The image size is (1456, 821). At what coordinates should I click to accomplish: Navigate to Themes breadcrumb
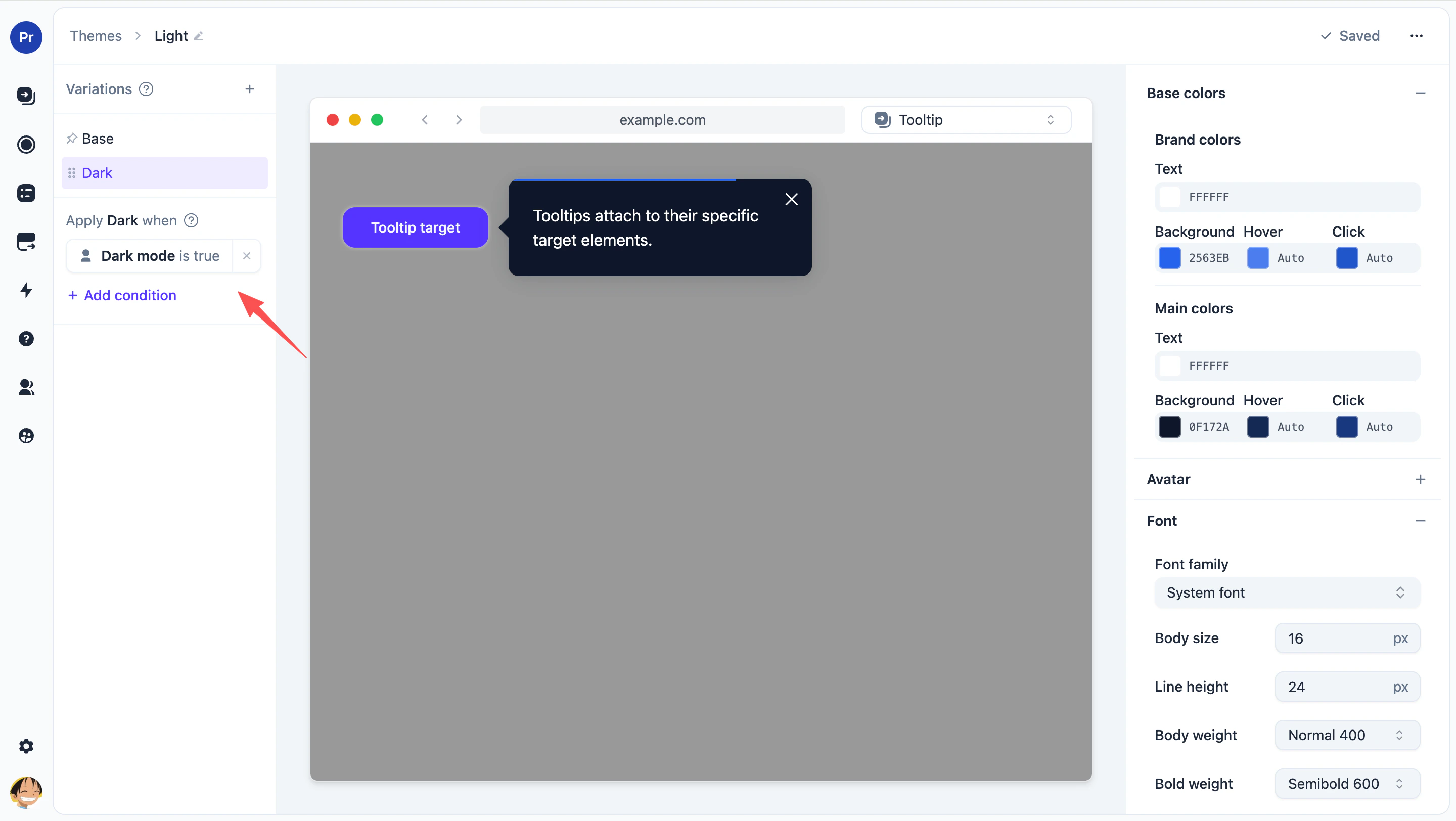coord(96,36)
